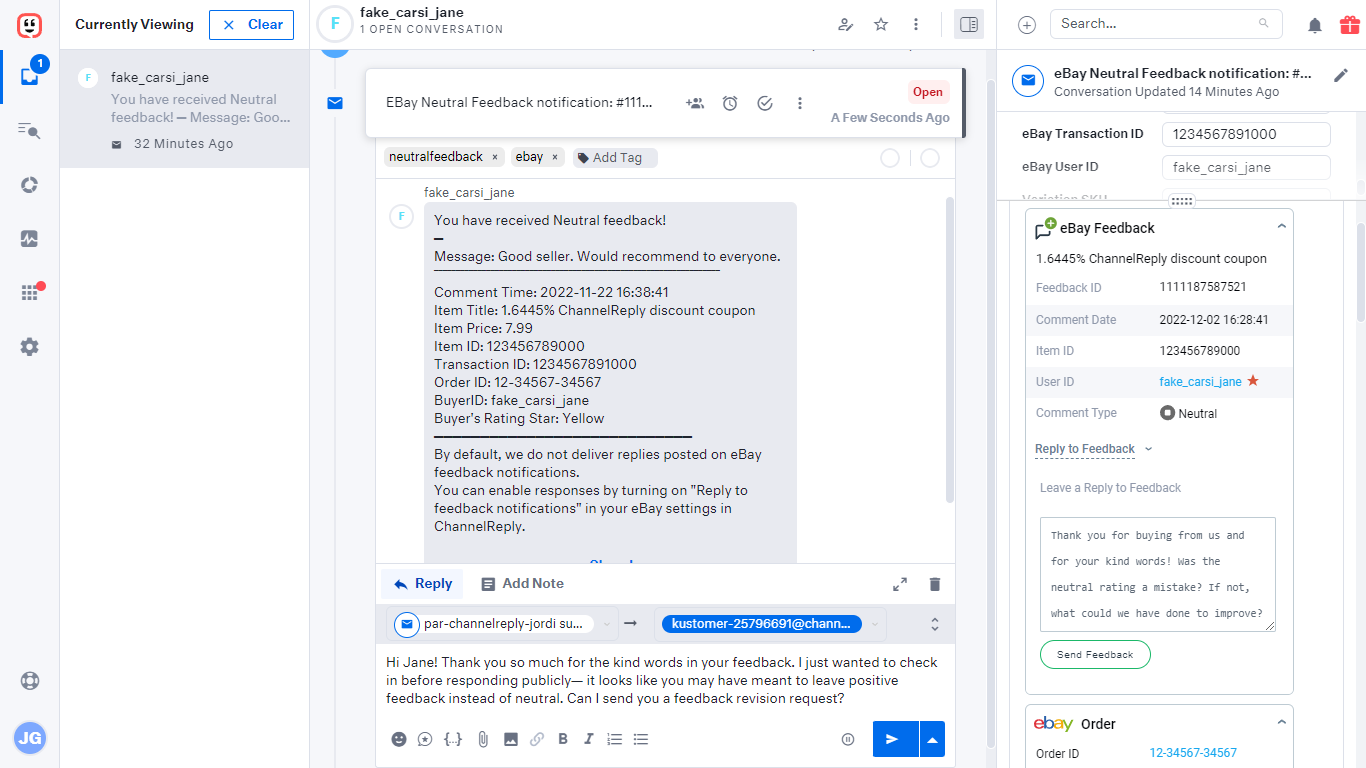Screen dimensions: 1366x768
Task: Toggle the right insight panel layout icon
Action: pos(968,24)
